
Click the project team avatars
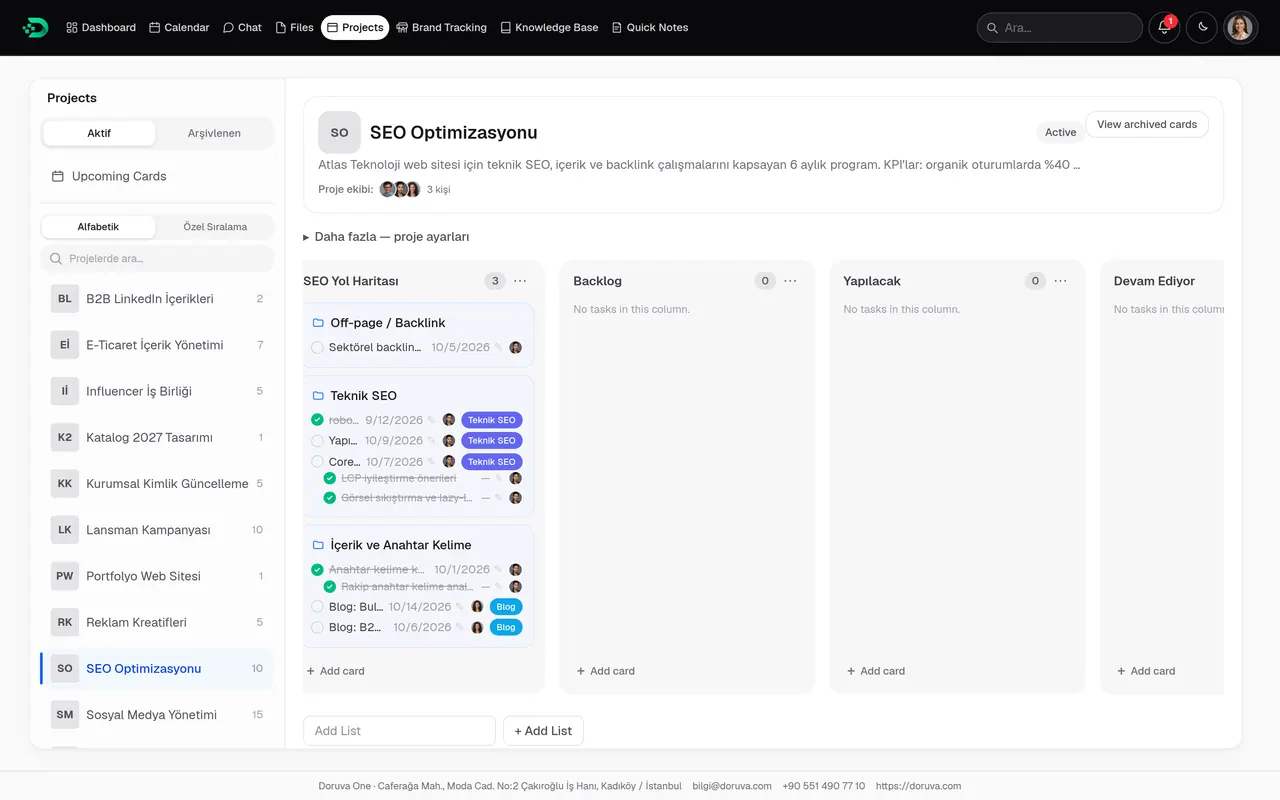pyautogui.click(x=400, y=189)
